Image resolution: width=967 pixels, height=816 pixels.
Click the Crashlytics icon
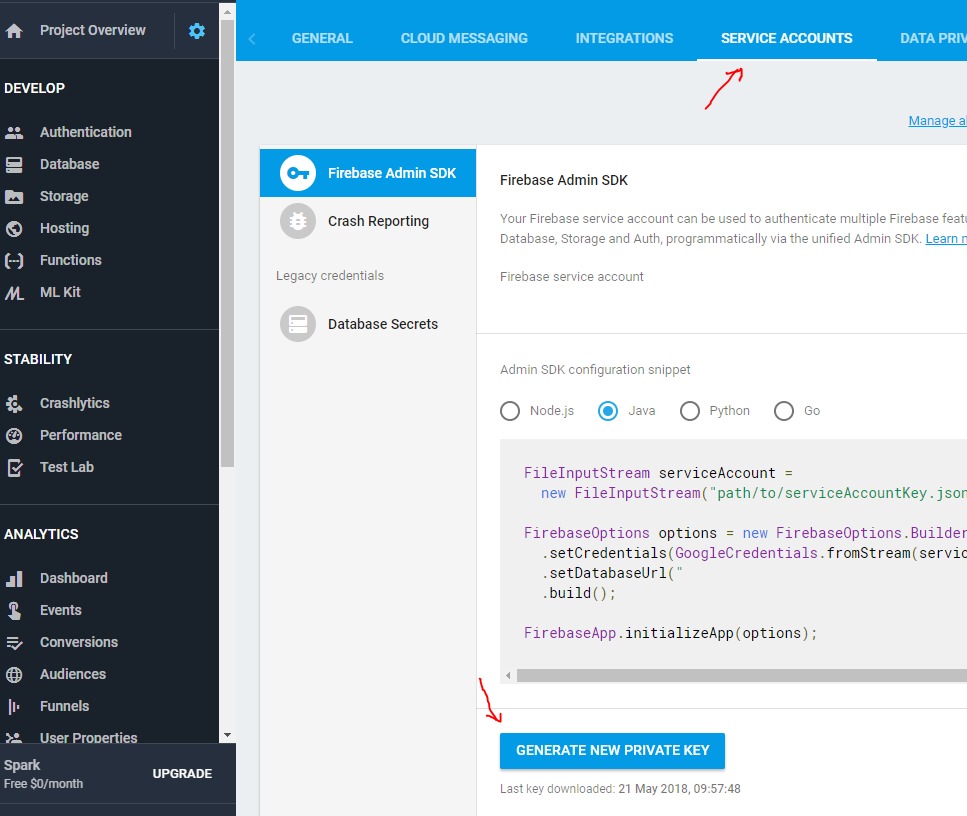coord(14,403)
